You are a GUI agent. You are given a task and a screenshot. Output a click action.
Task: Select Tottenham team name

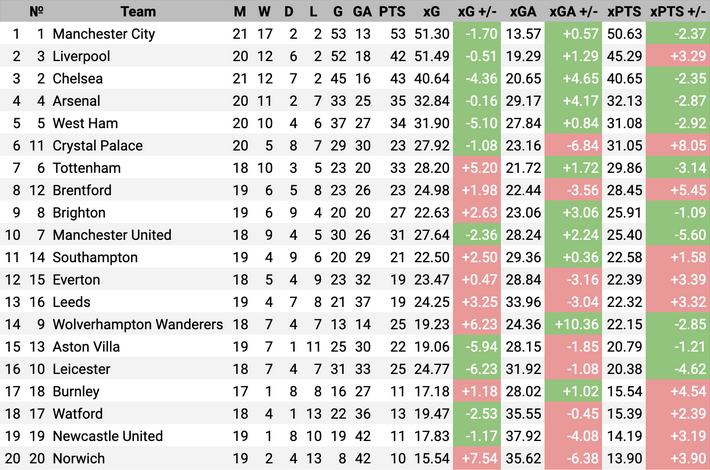pyautogui.click(x=86, y=167)
